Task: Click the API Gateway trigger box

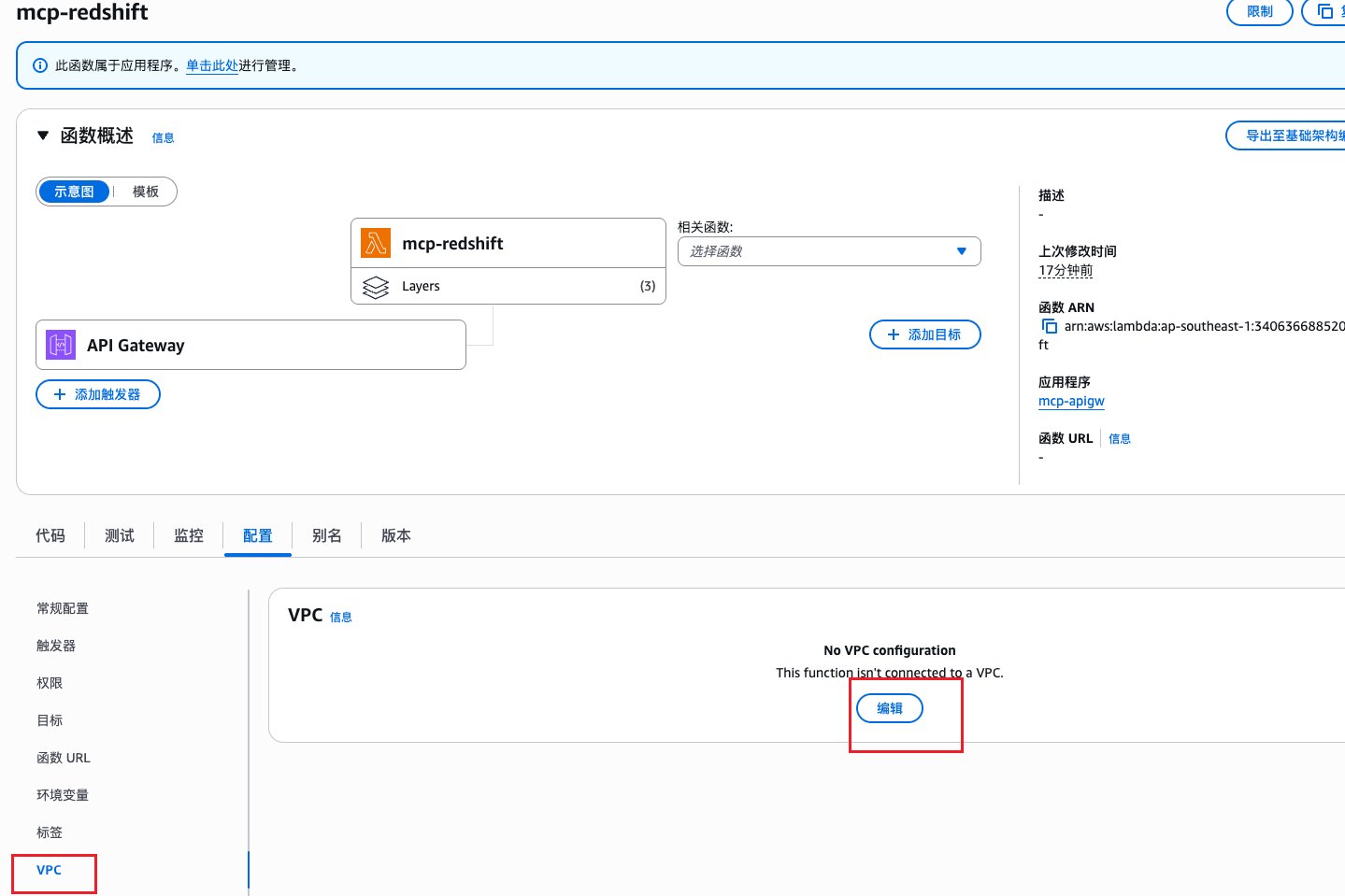Action: pos(250,345)
